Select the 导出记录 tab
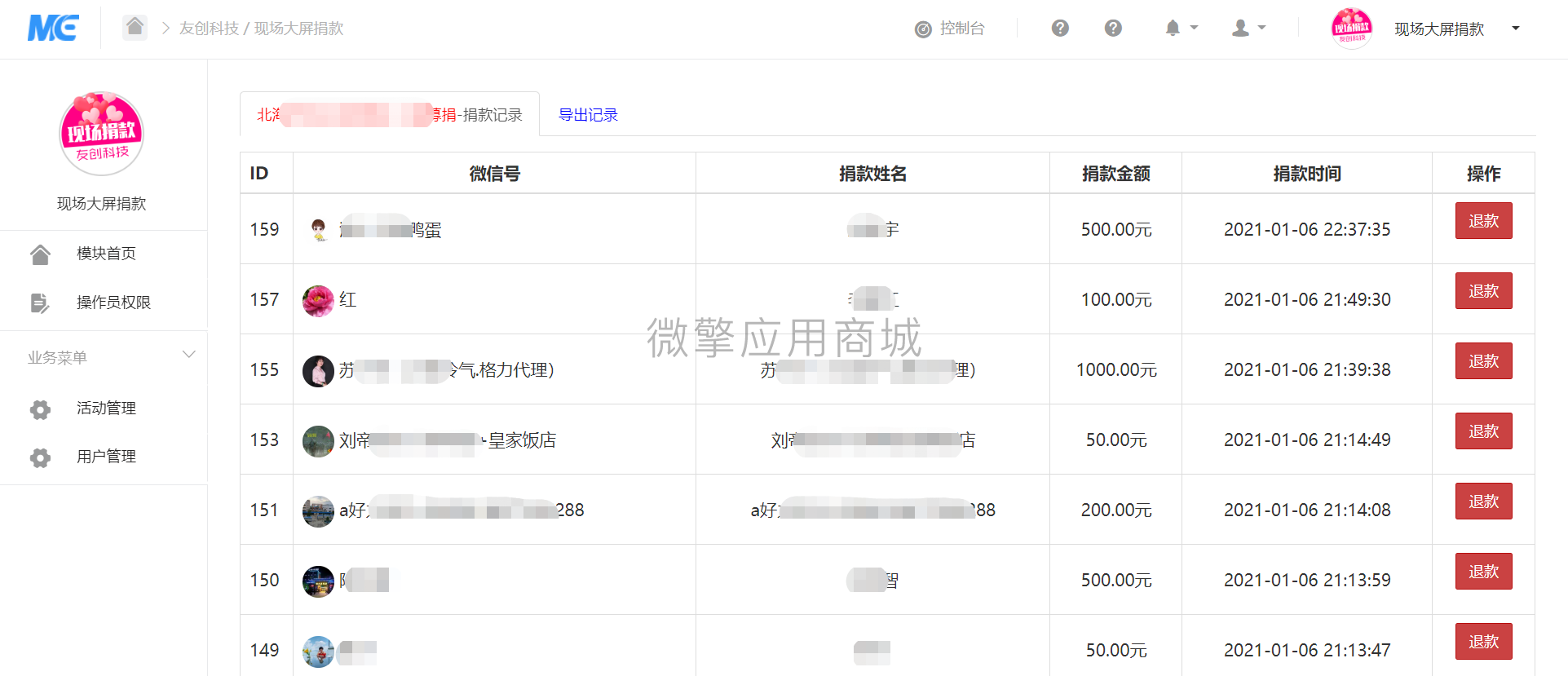 588,115
